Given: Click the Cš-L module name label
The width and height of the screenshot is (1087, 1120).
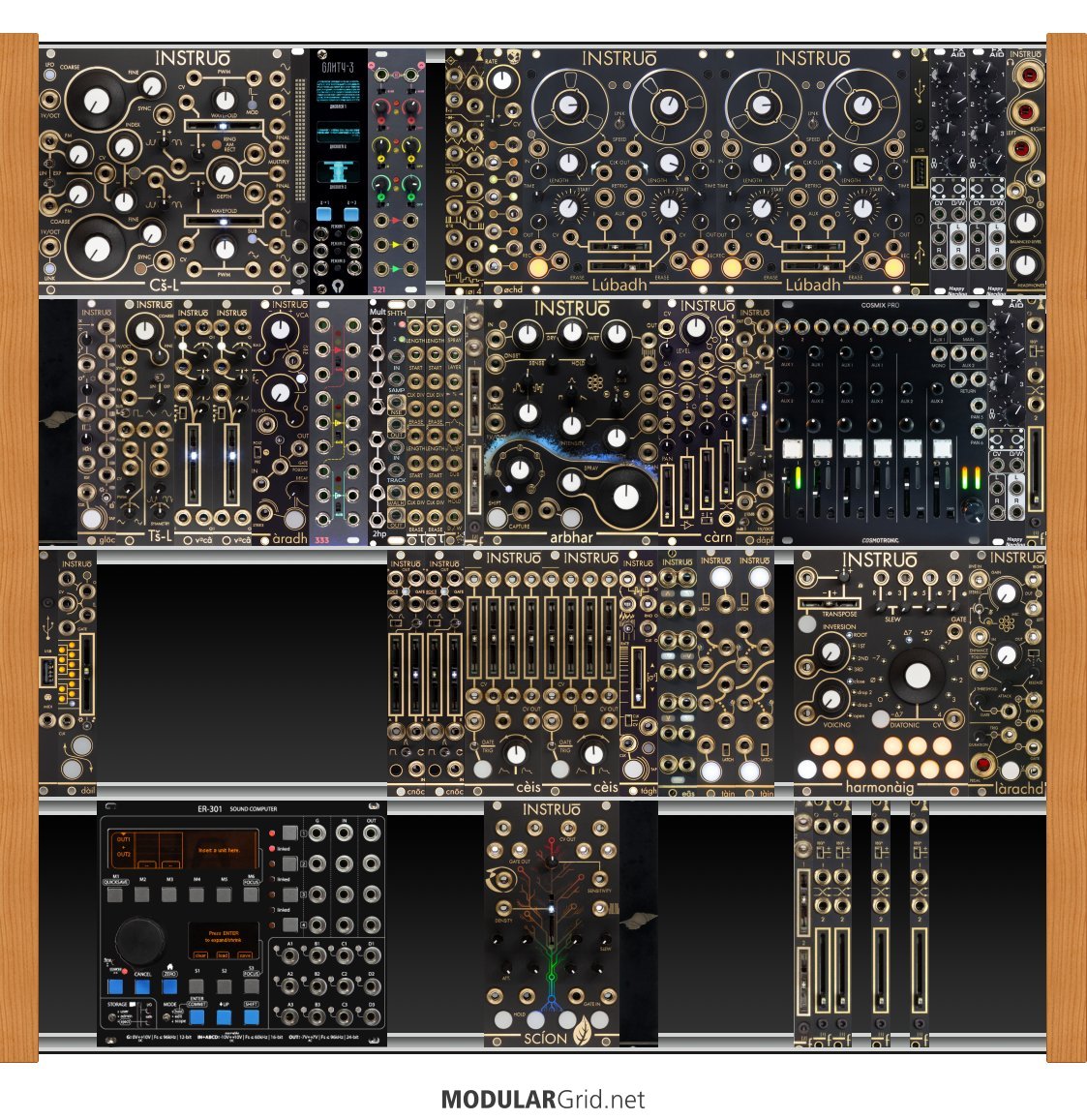Looking at the screenshot, I should click(165, 285).
